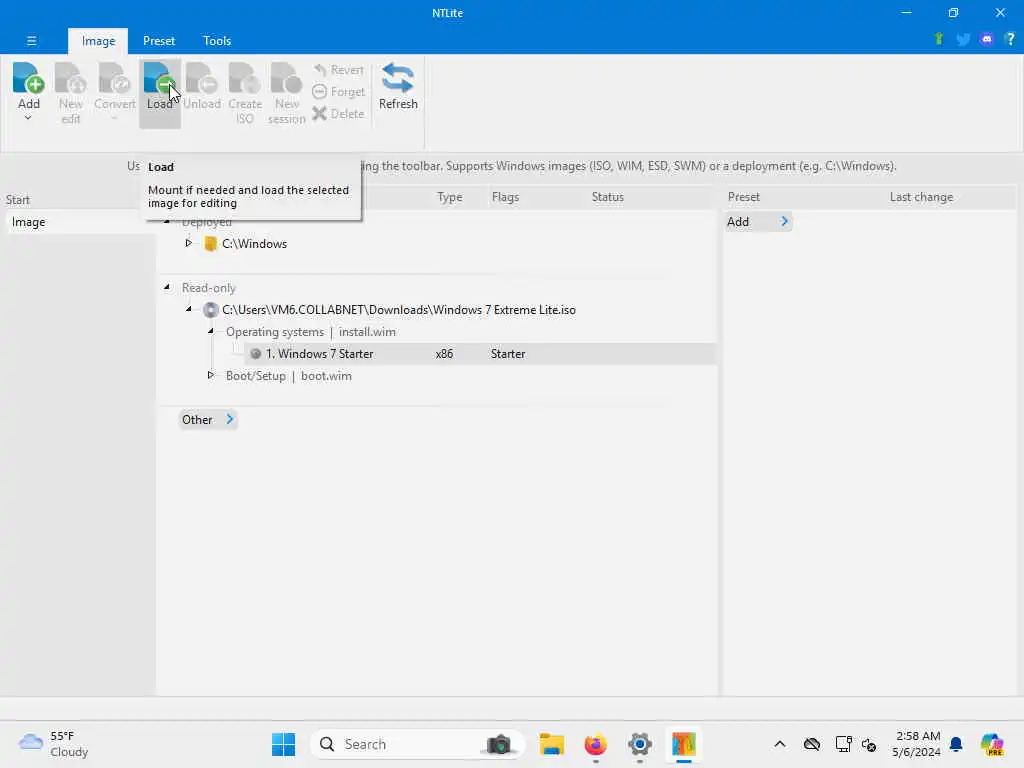The height and width of the screenshot is (768, 1024).
Task: Click the notification bell icon
Action: (956, 744)
